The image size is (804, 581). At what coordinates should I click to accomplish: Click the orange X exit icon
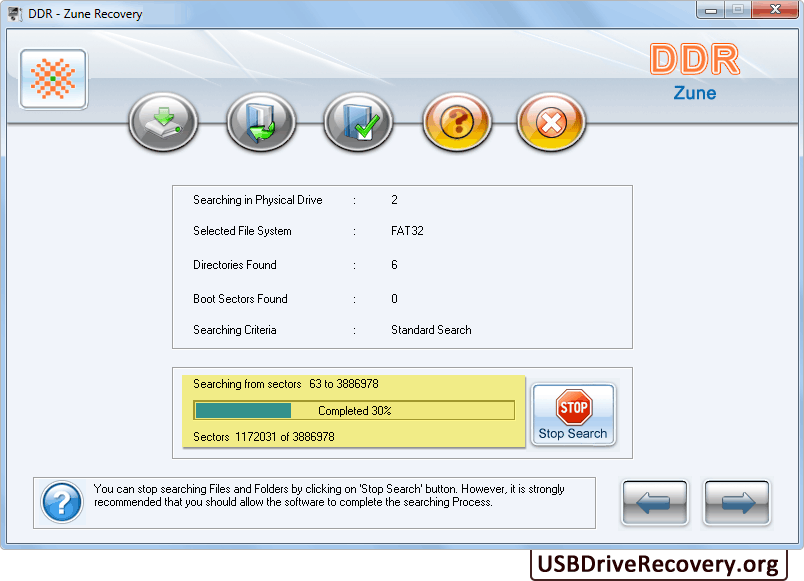click(x=551, y=122)
